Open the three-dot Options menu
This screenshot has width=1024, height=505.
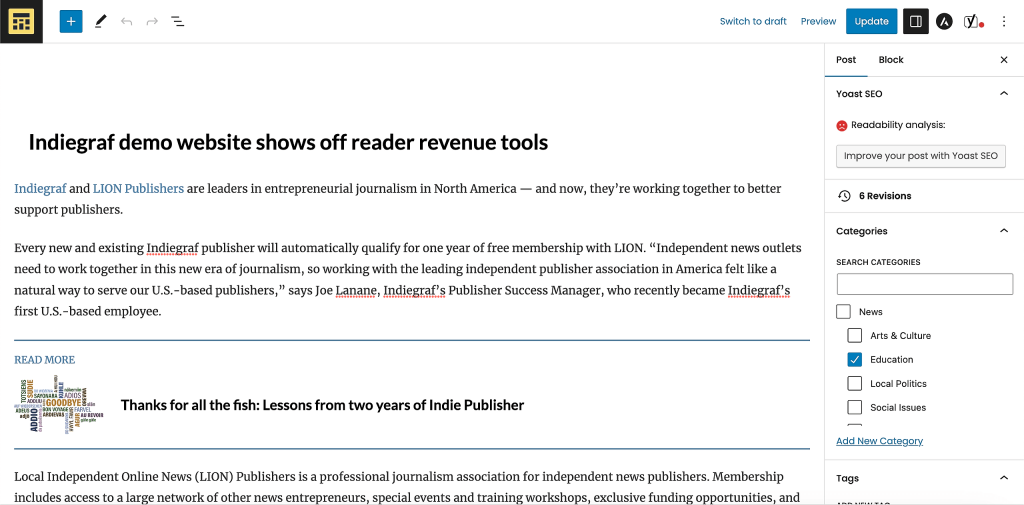point(1004,21)
